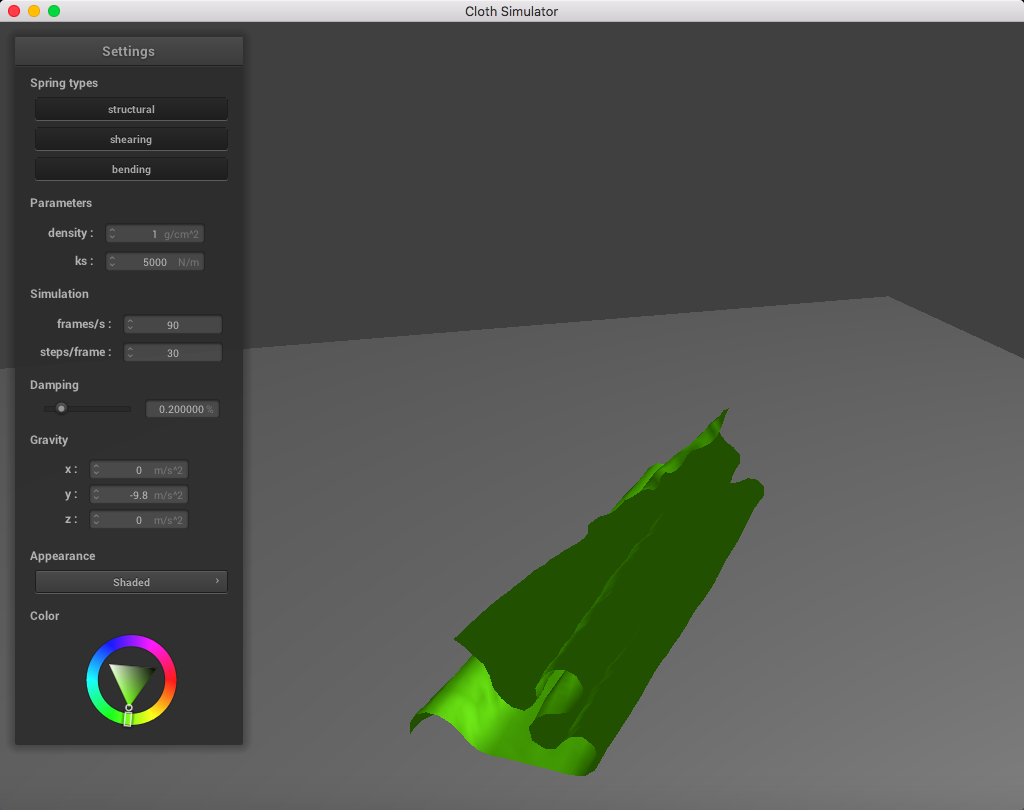Toggle the bending spring type
Image resolution: width=1024 pixels, height=810 pixels.
(131, 169)
